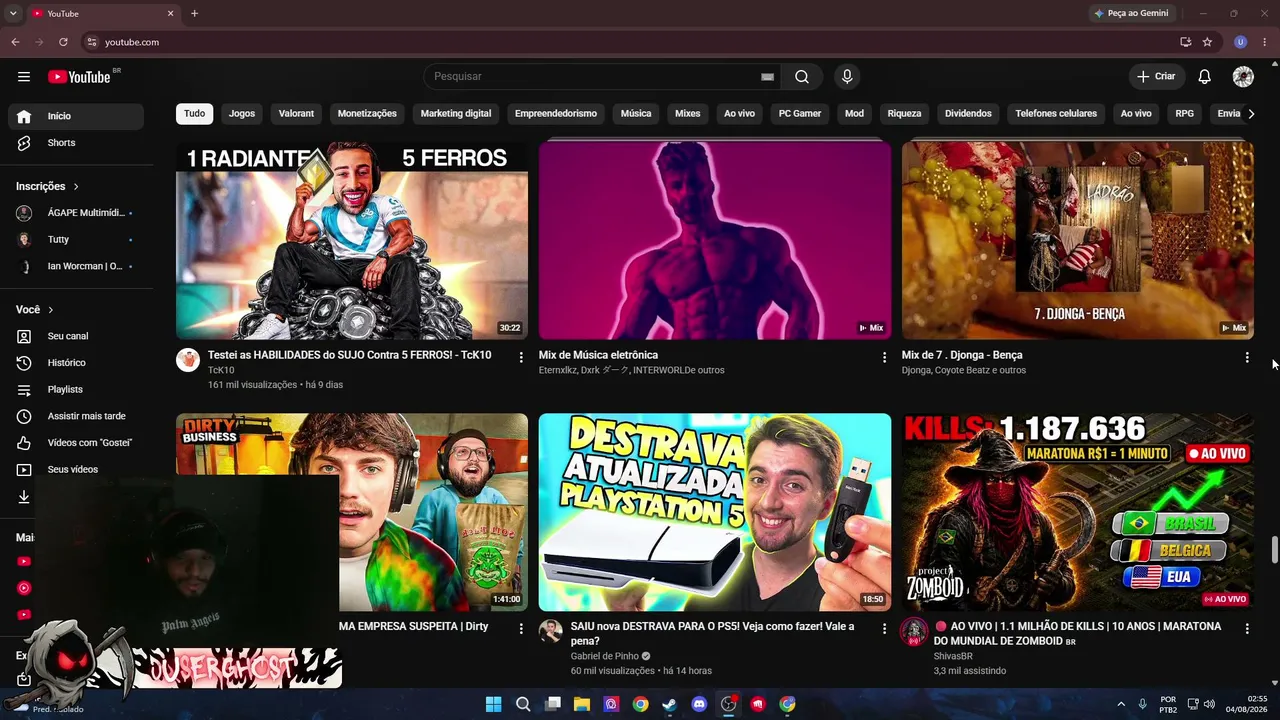Select the Jogos filter chip

[242, 114]
